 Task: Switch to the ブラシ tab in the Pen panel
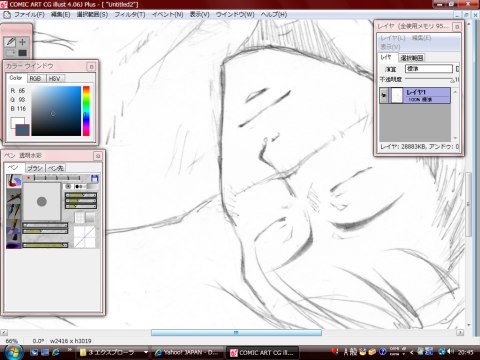click(x=35, y=168)
